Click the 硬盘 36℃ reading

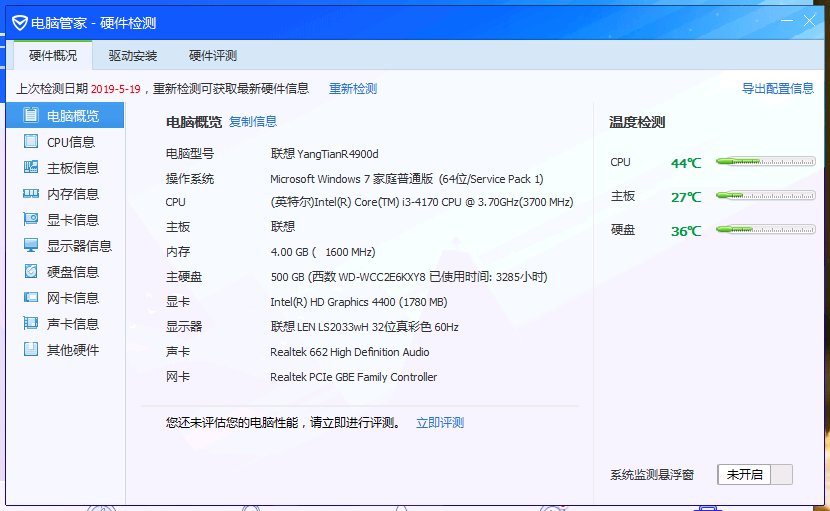click(x=686, y=231)
